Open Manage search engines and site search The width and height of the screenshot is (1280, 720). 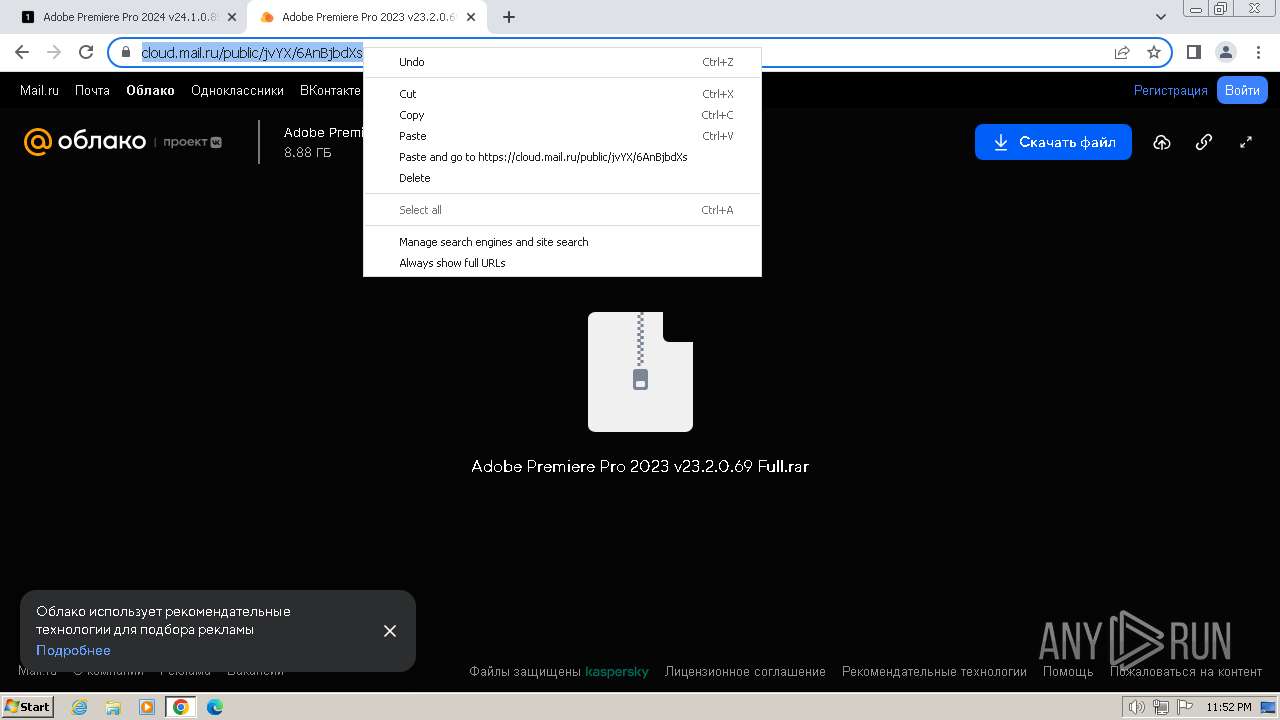pyautogui.click(x=562, y=242)
